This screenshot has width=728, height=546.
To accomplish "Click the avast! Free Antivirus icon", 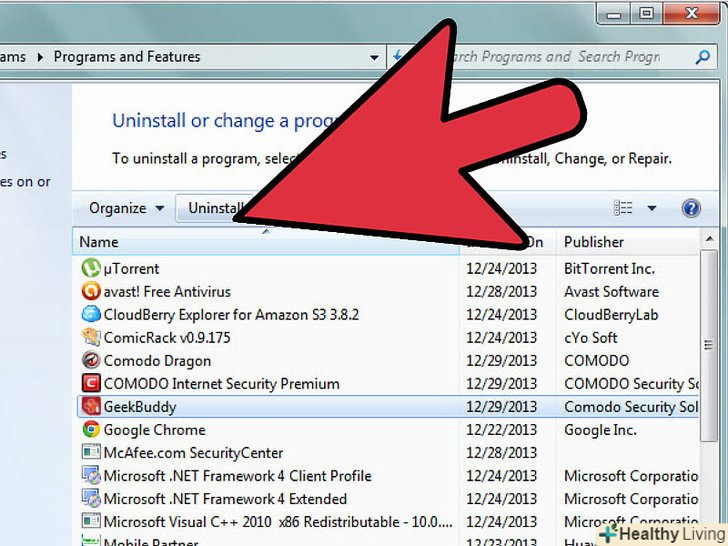I will (91, 291).
